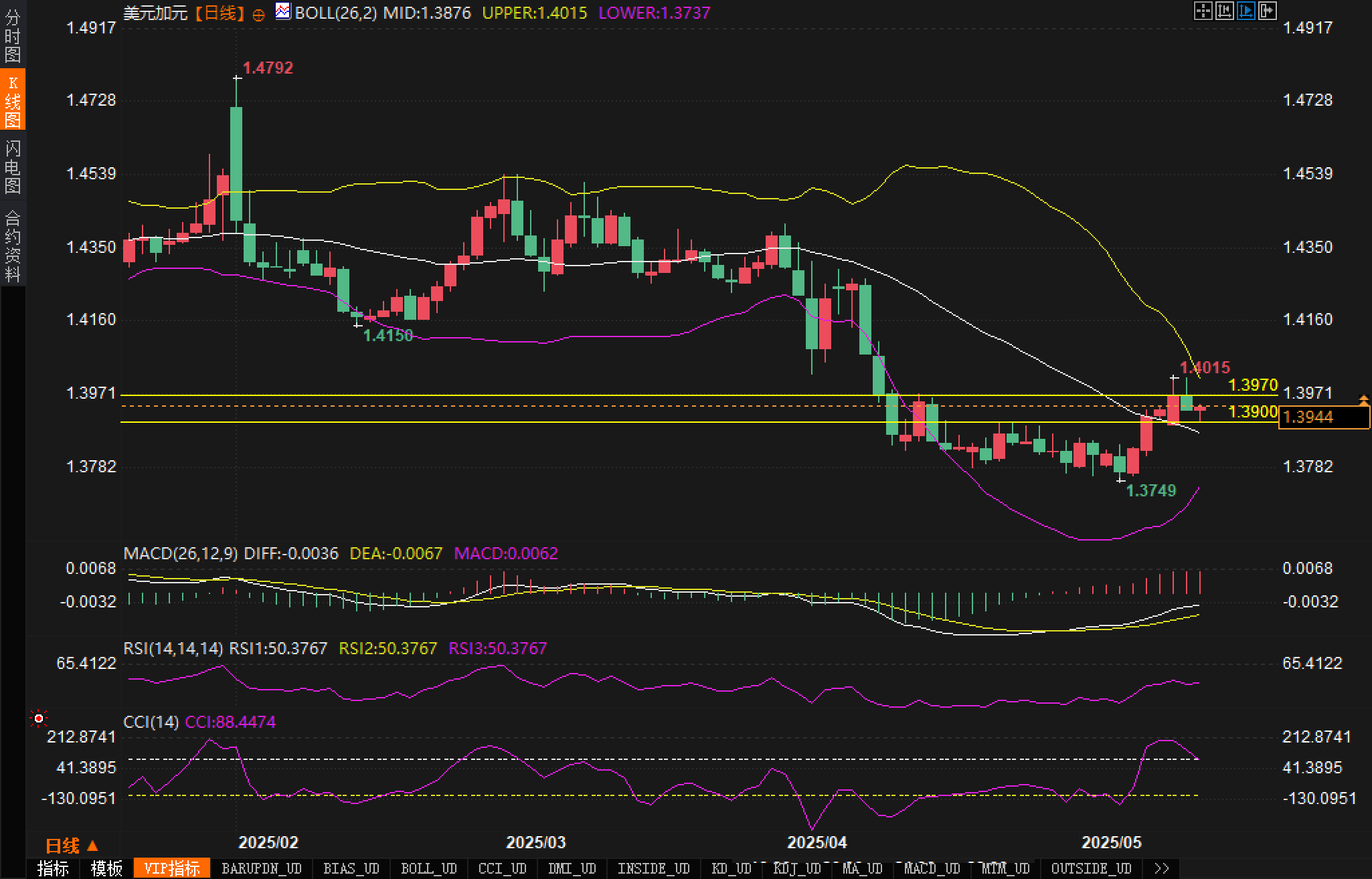1372x879 pixels.
Task: Open the 模板 tab at bottom
Action: pos(106,868)
